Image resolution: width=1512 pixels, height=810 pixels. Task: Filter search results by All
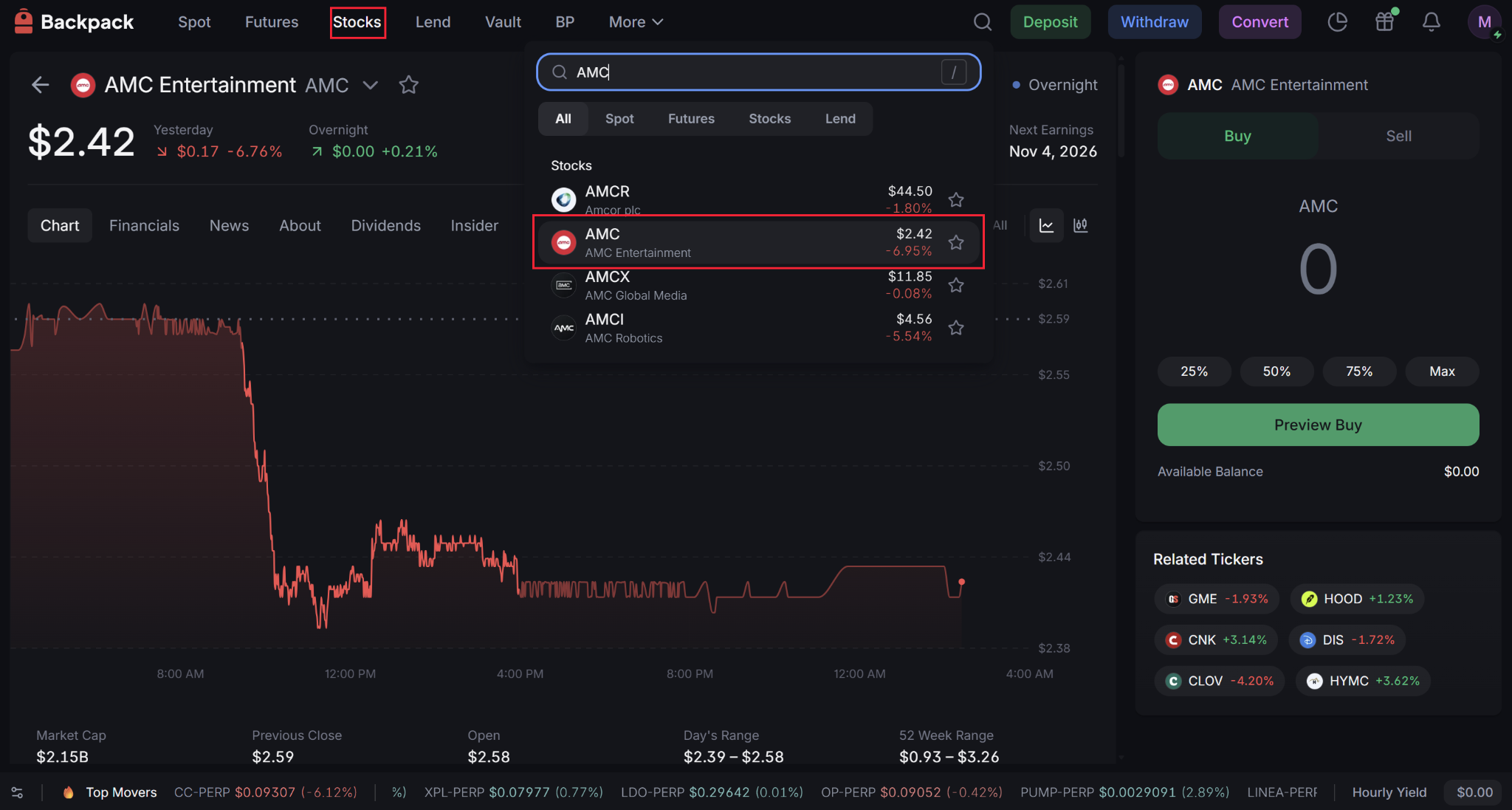(x=563, y=119)
